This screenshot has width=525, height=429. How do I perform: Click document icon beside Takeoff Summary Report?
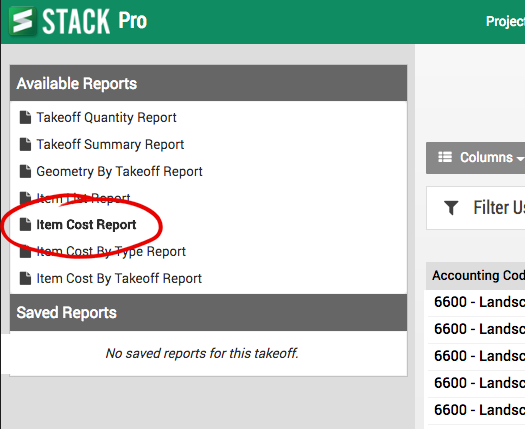pyautogui.click(x=25, y=144)
